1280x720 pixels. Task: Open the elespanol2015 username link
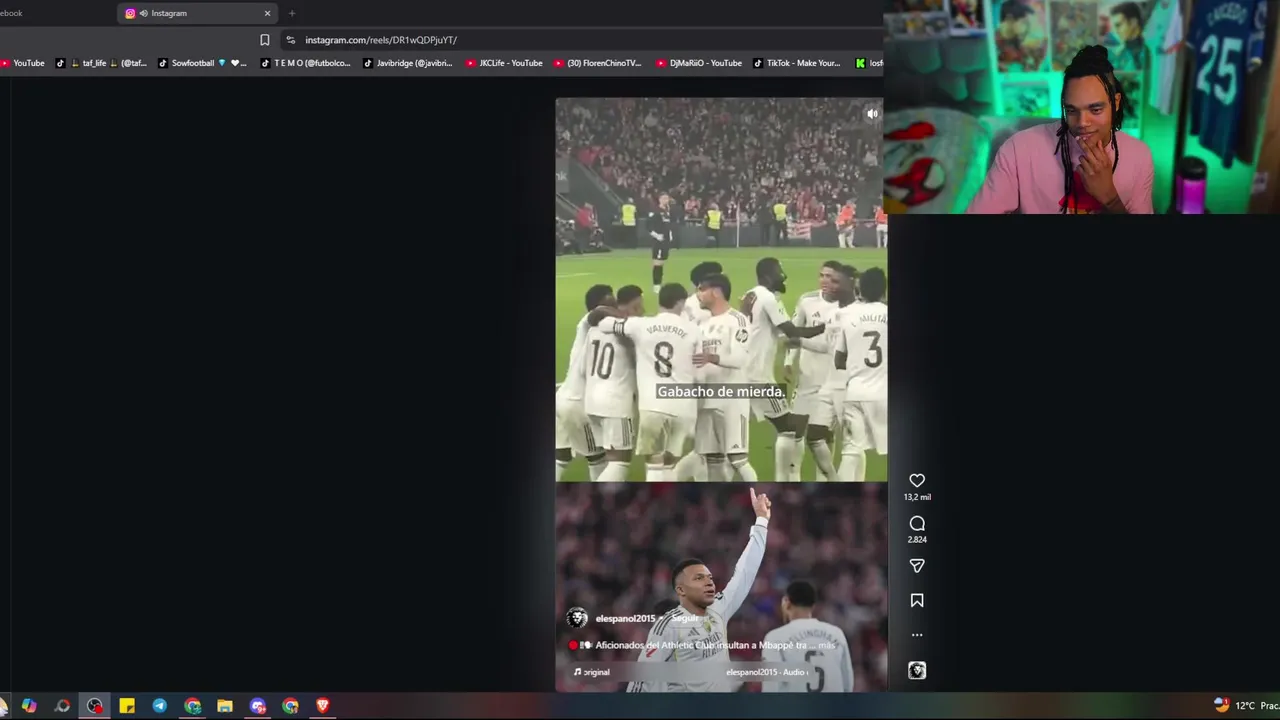pos(625,618)
